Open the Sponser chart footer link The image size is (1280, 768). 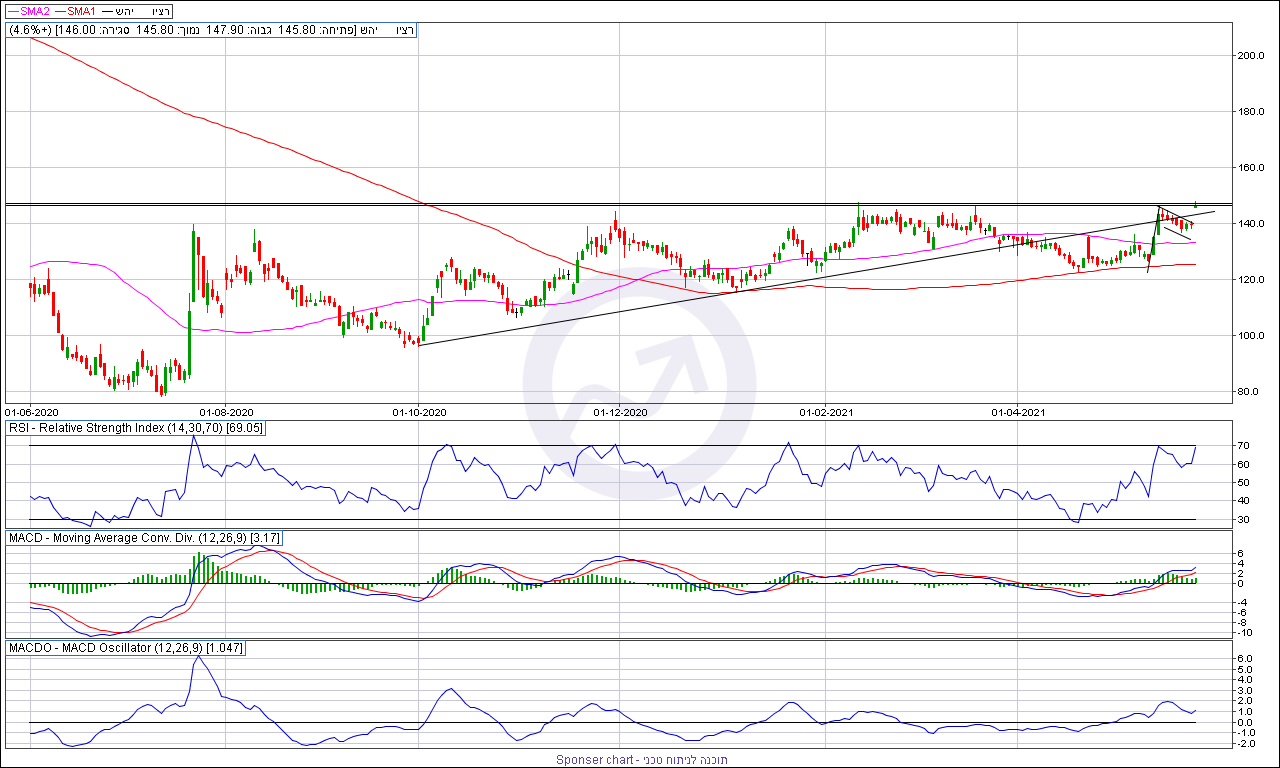pos(641,760)
